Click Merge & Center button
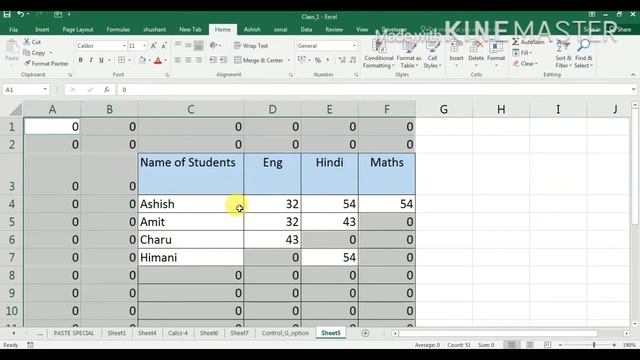This screenshot has height=360, width=640. pyautogui.click(x=259, y=60)
